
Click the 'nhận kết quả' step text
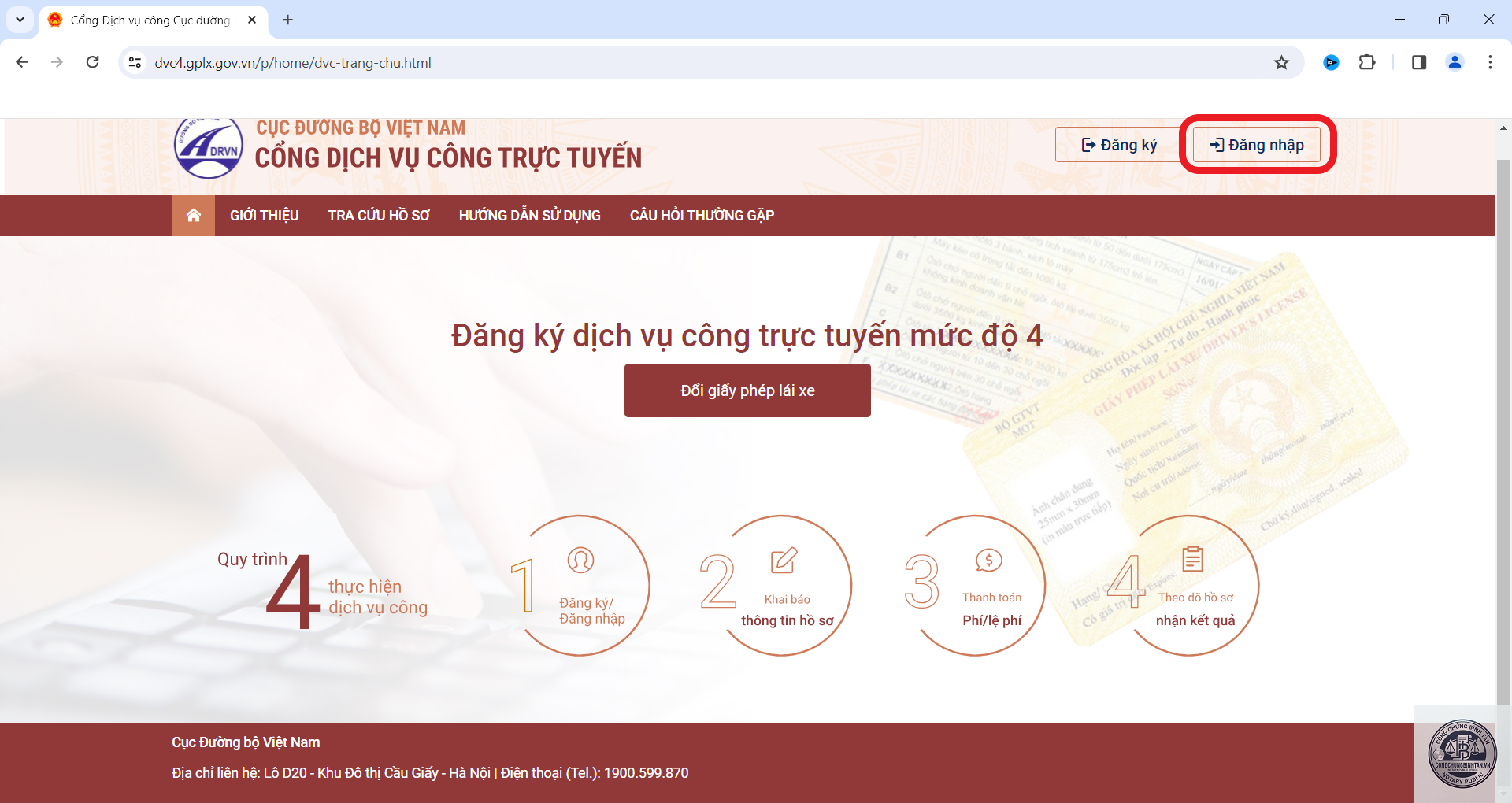pyautogui.click(x=1195, y=620)
